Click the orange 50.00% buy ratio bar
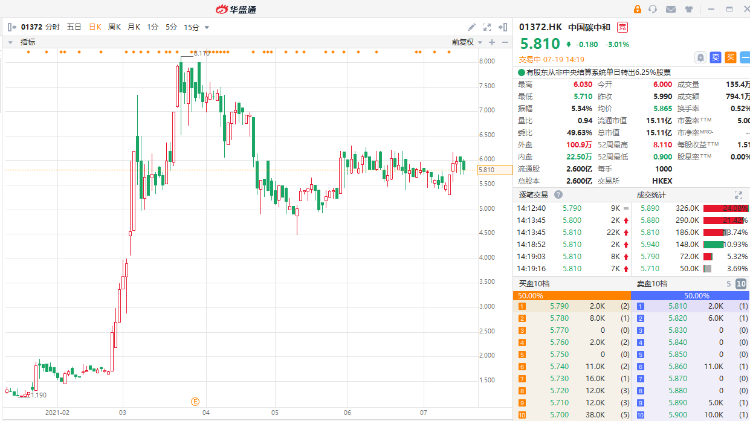 coord(572,296)
